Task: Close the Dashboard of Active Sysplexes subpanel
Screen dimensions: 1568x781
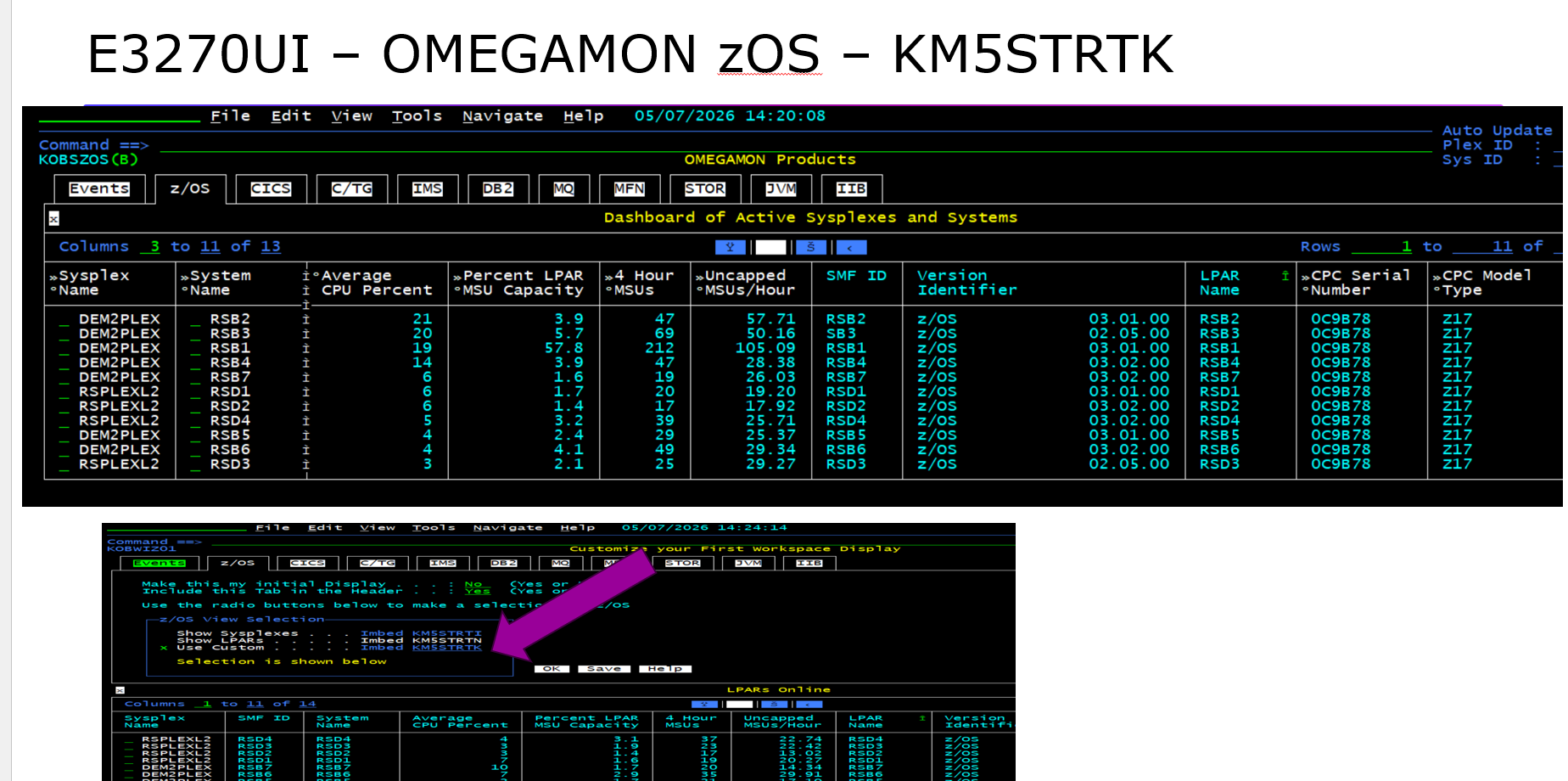Action: tap(53, 219)
